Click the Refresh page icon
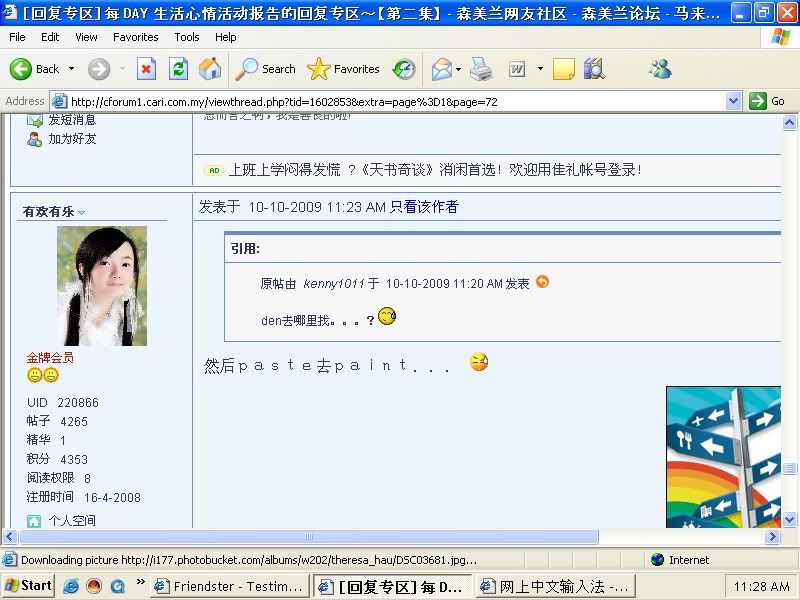This screenshot has height=600, width=800. [178, 69]
